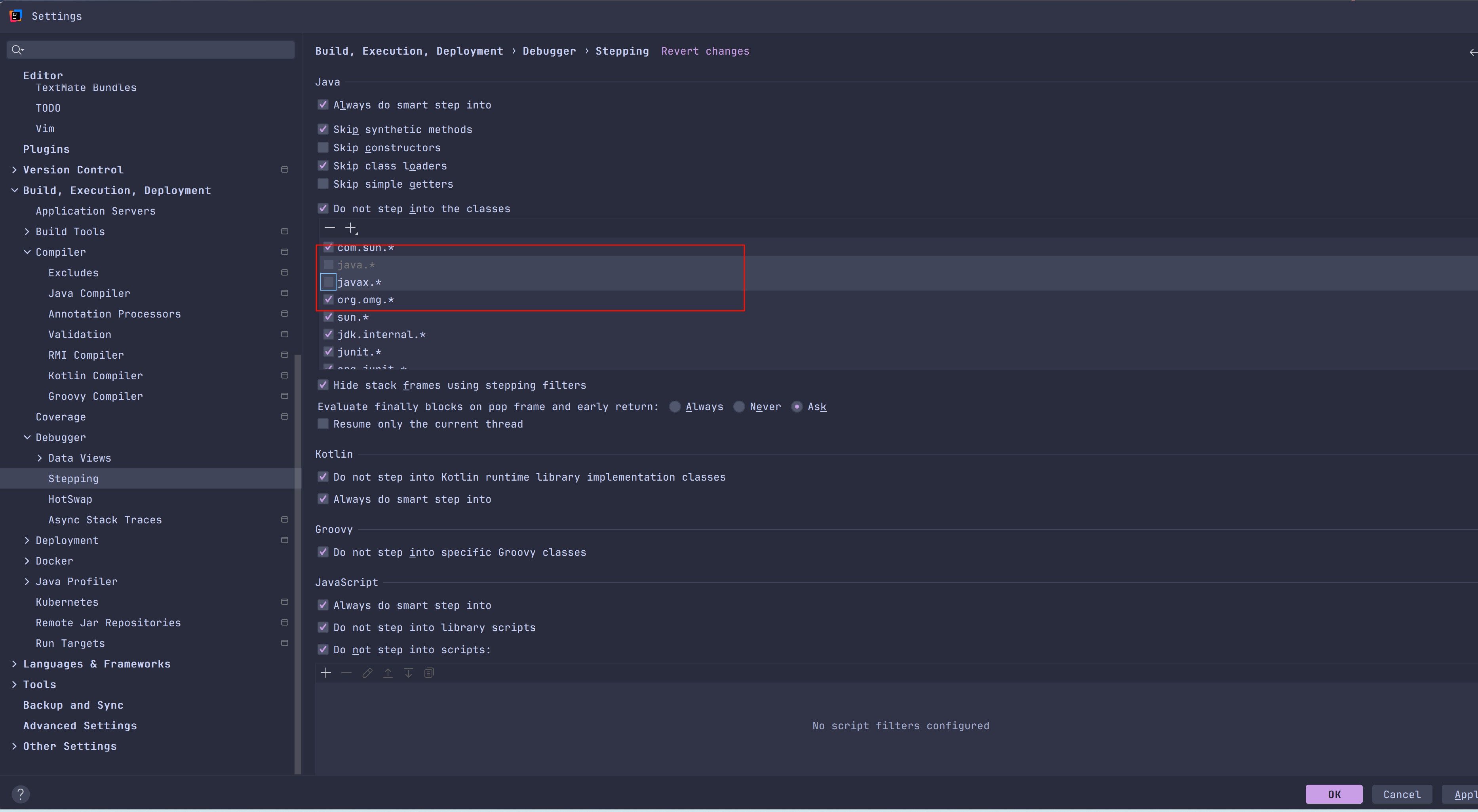1478x812 pixels.
Task: Collapse the Compiler tree node
Action: [x=27, y=252]
